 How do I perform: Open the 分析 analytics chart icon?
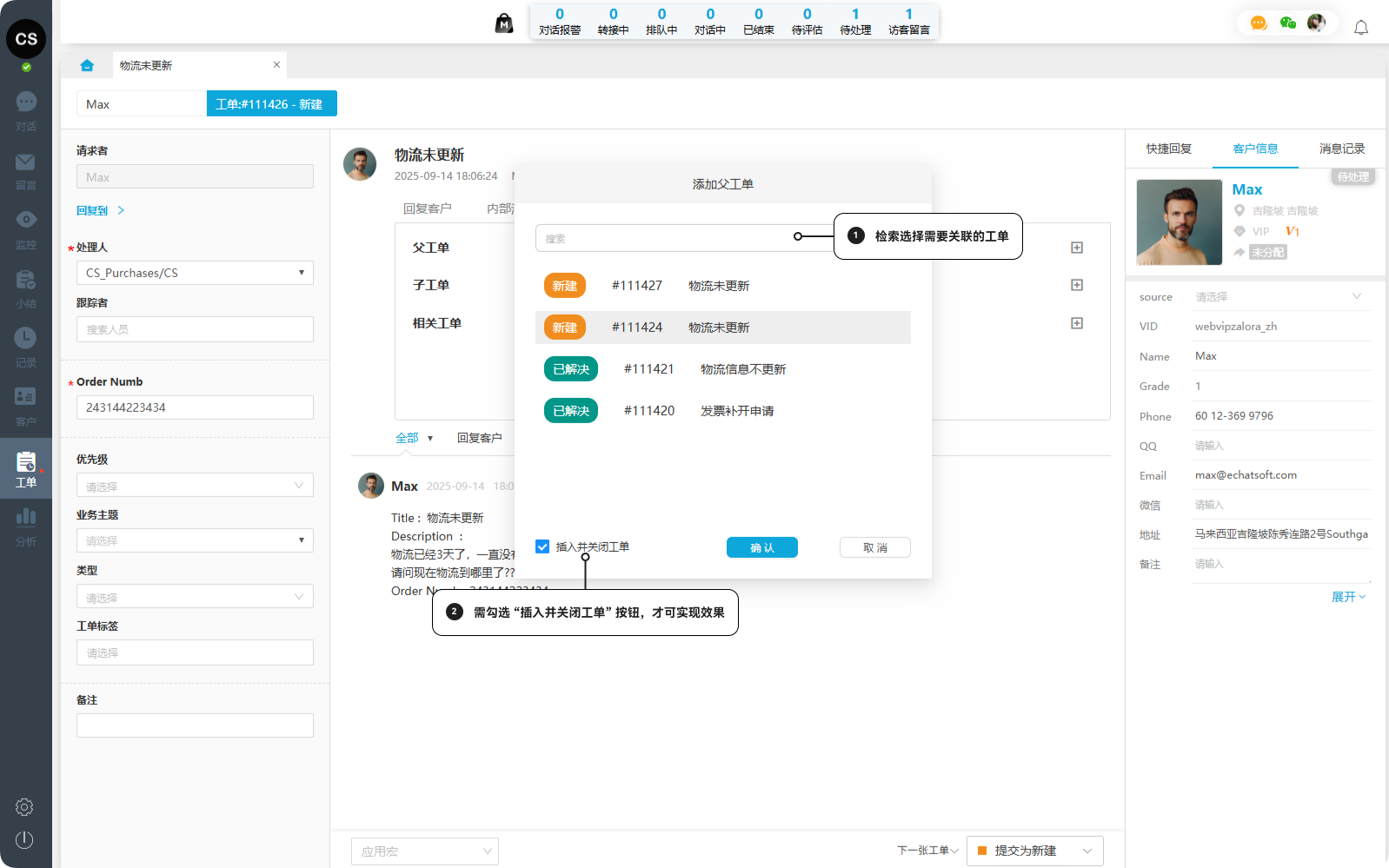(x=26, y=518)
